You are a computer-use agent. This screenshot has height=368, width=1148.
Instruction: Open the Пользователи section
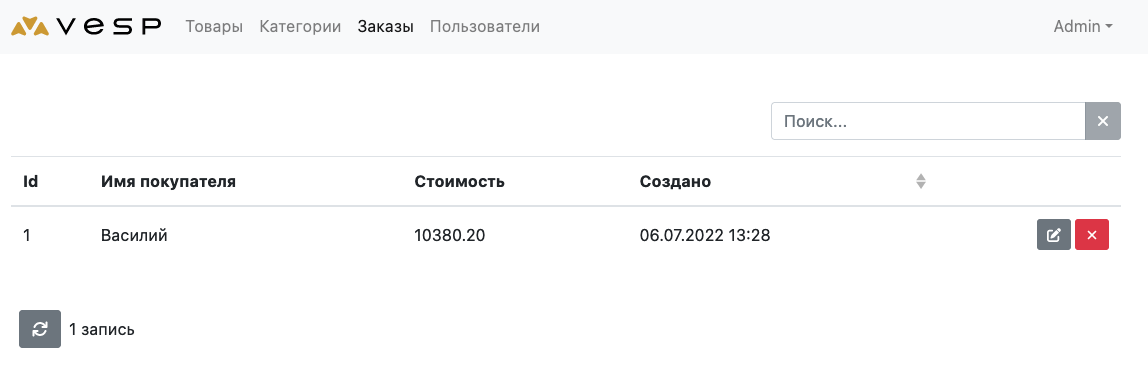485,26
